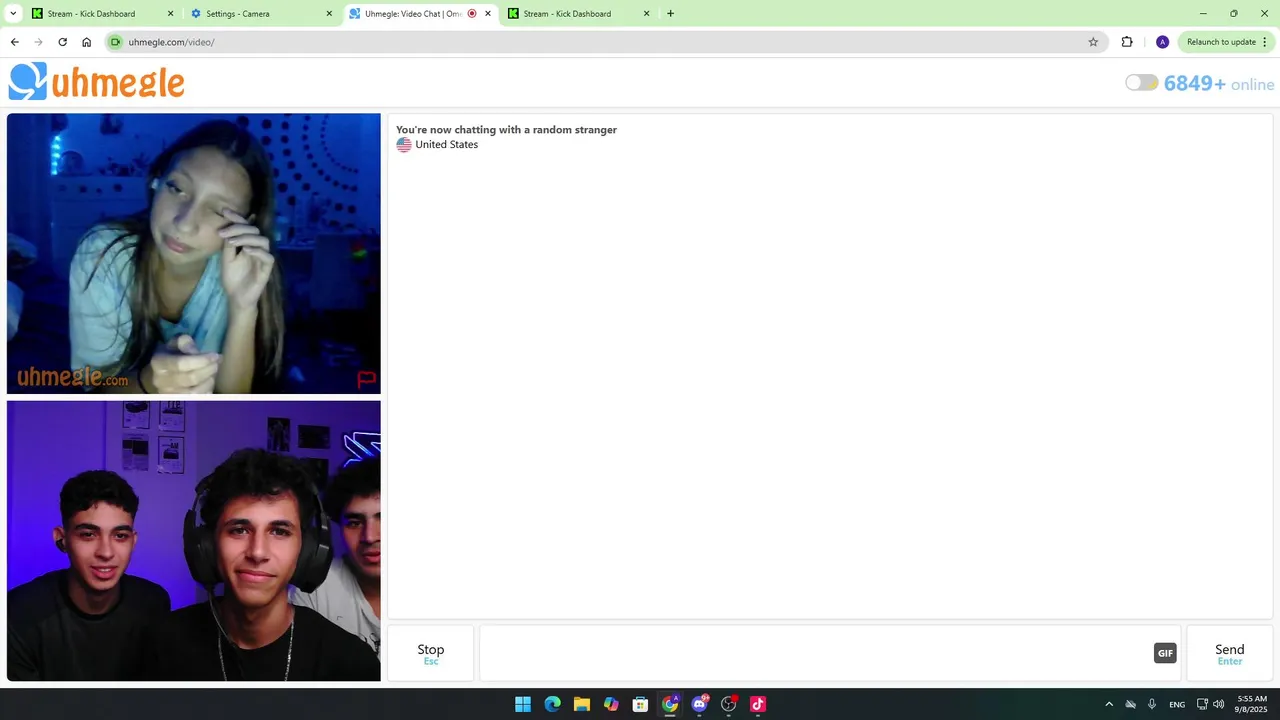Open Microsoft Store from the taskbar

point(641,704)
